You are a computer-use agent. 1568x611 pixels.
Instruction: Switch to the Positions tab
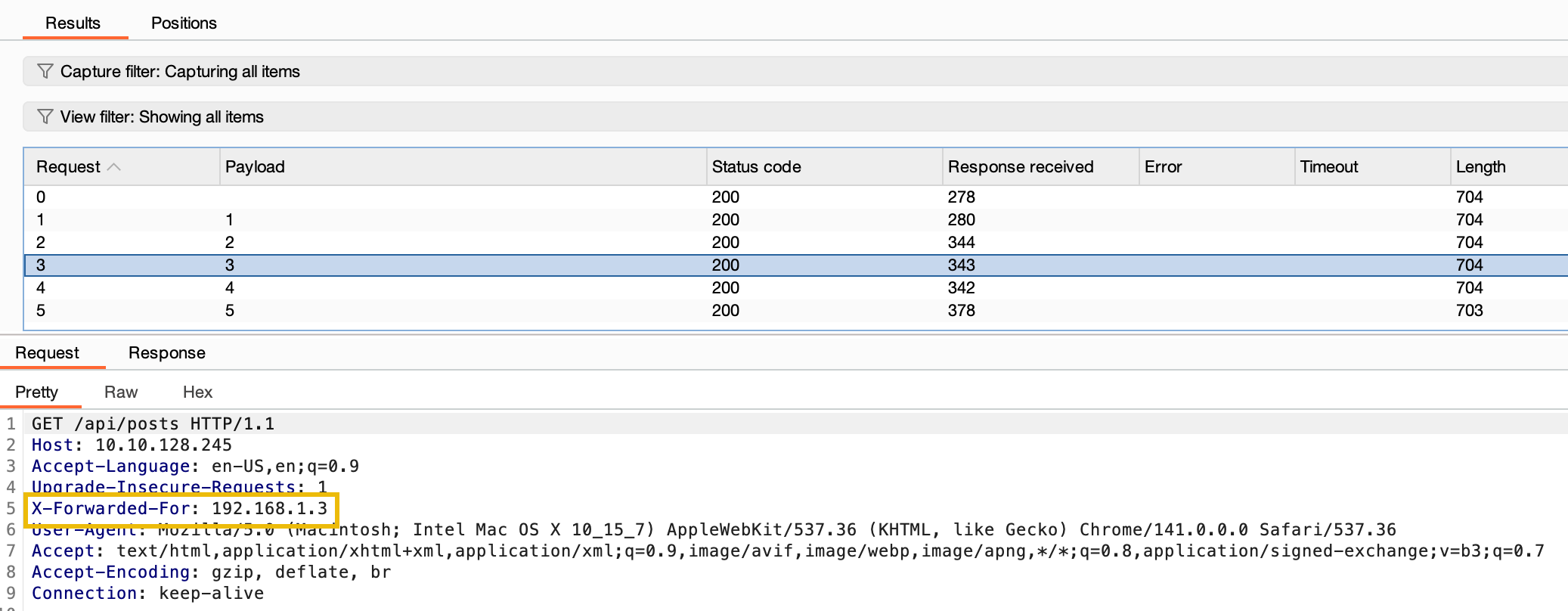(184, 23)
